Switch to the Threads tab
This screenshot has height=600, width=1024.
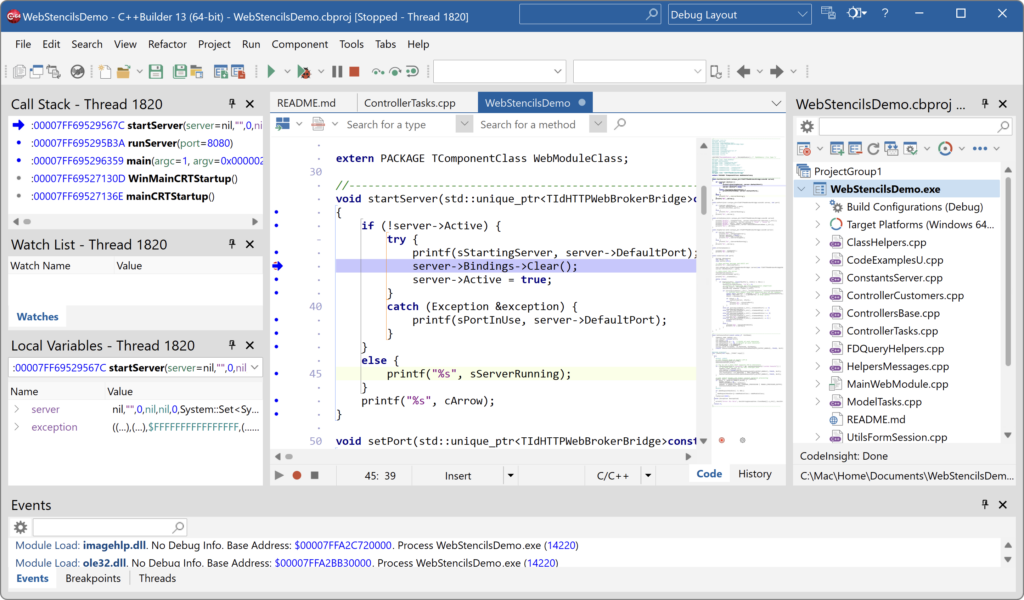point(157,578)
